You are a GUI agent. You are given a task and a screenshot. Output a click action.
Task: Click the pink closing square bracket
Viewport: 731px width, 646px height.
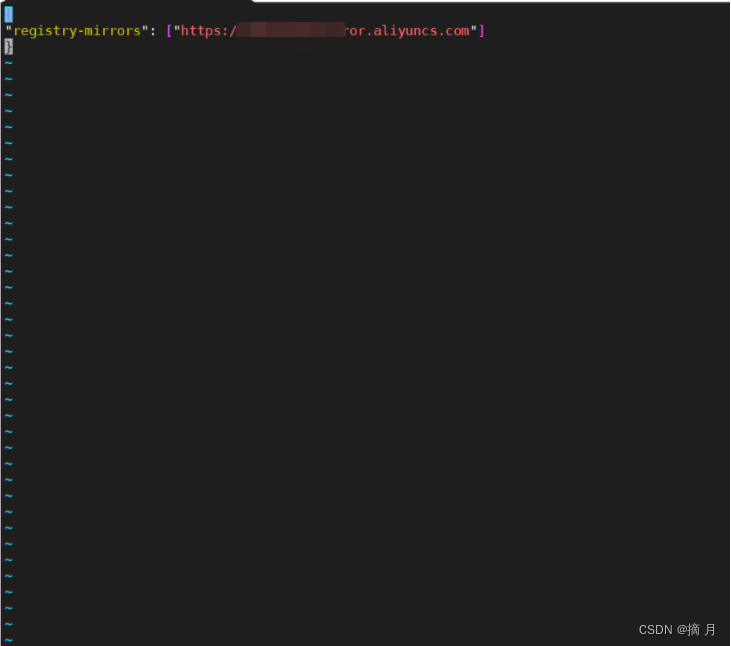[482, 31]
